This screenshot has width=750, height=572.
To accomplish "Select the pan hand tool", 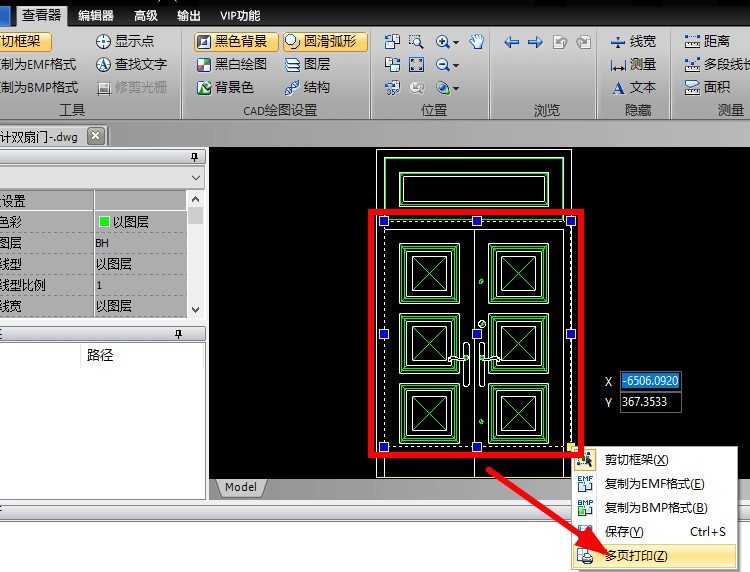I will (477, 41).
